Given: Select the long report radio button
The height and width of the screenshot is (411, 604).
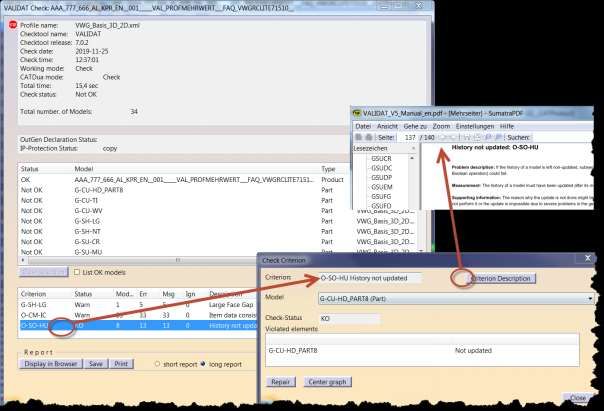Looking at the screenshot, I should point(203,364).
